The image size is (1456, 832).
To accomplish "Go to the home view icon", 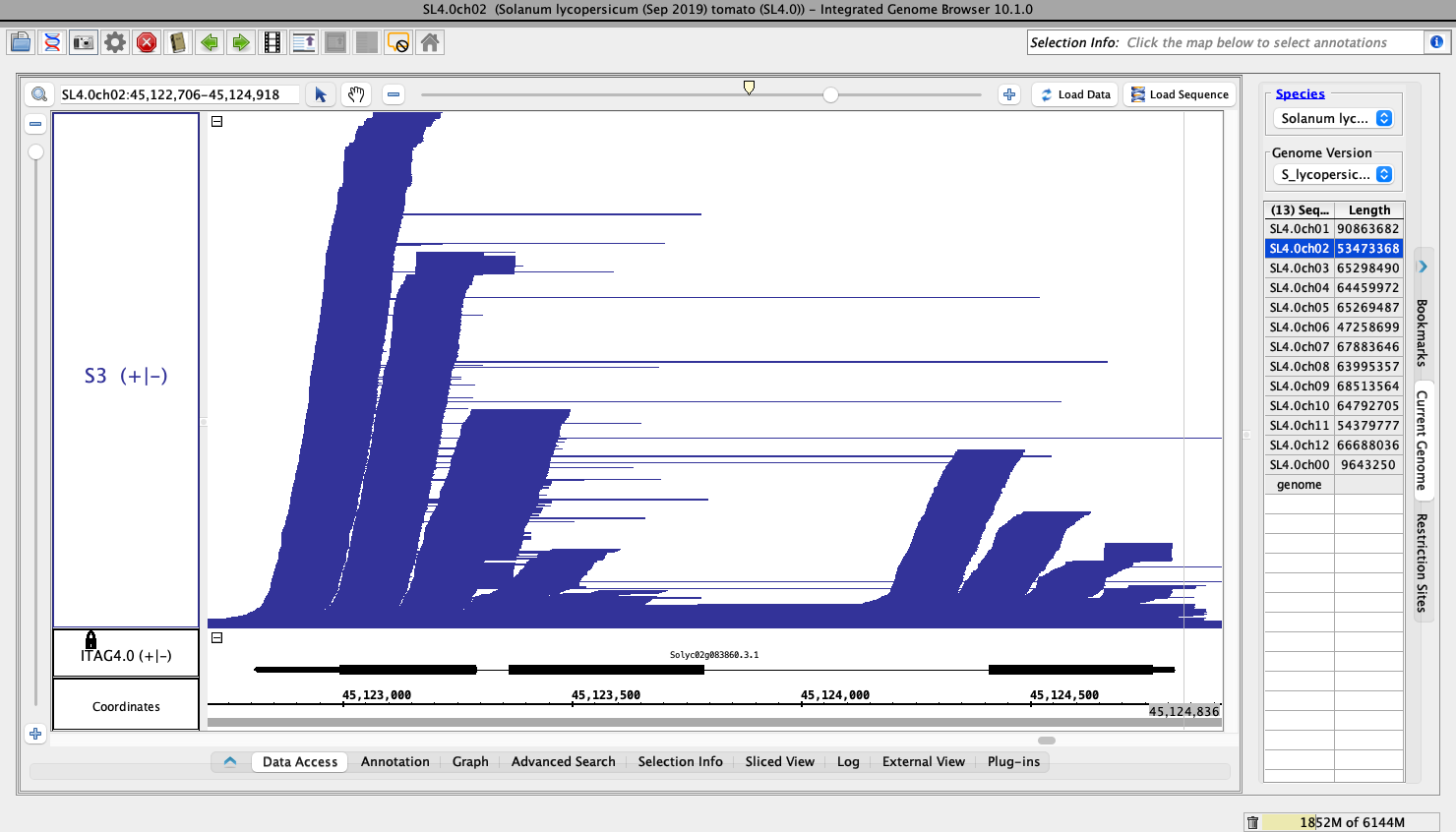I will coord(430,42).
